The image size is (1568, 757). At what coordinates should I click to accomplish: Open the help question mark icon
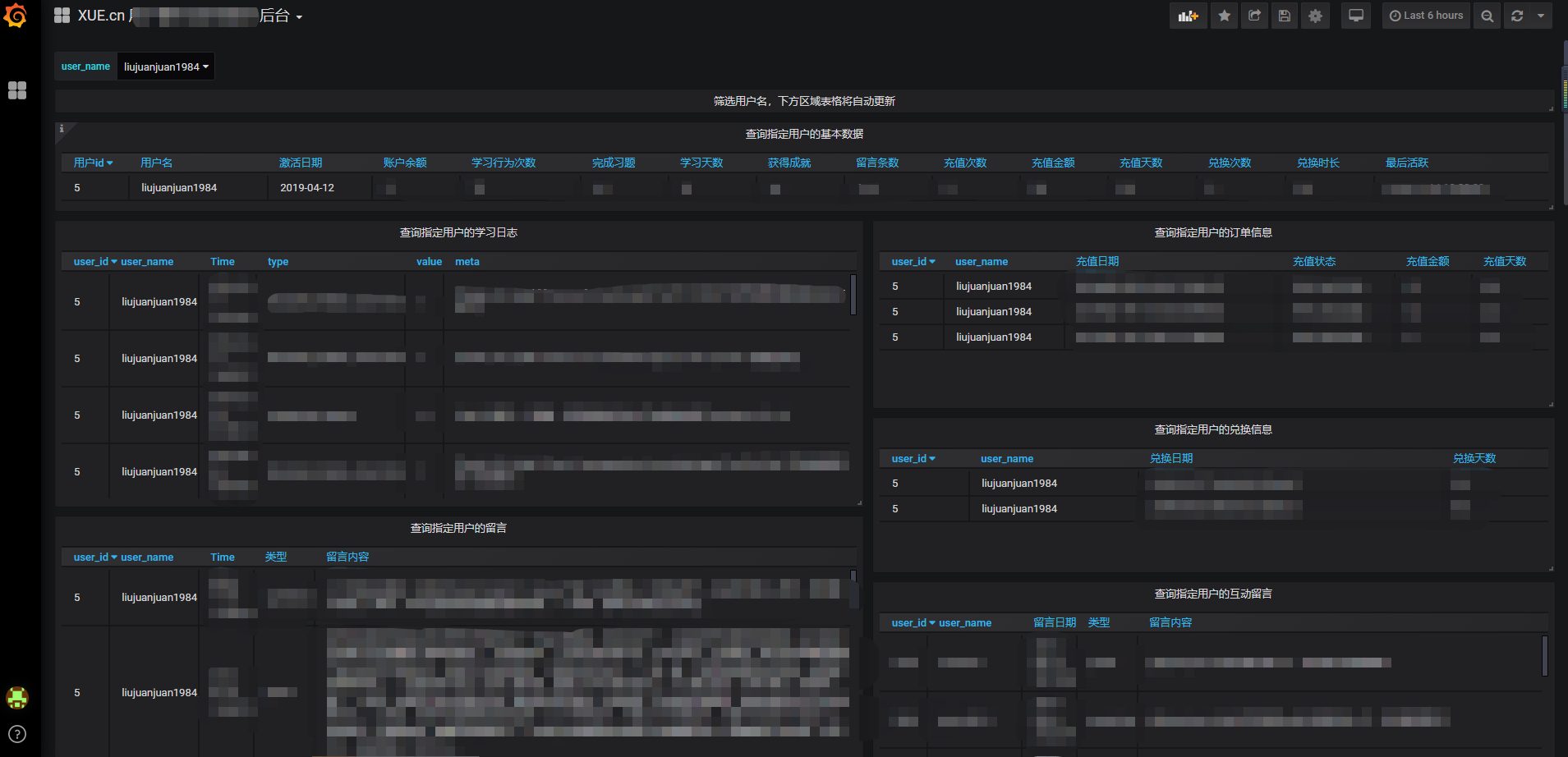click(17, 734)
